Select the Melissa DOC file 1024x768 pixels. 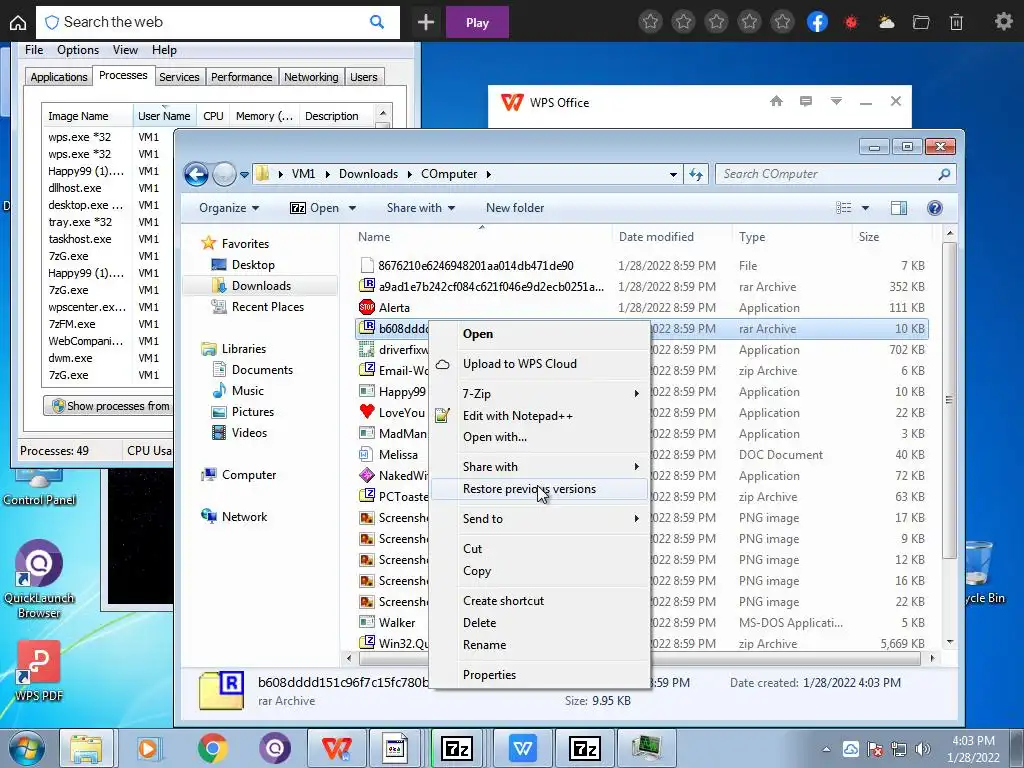tap(398, 455)
